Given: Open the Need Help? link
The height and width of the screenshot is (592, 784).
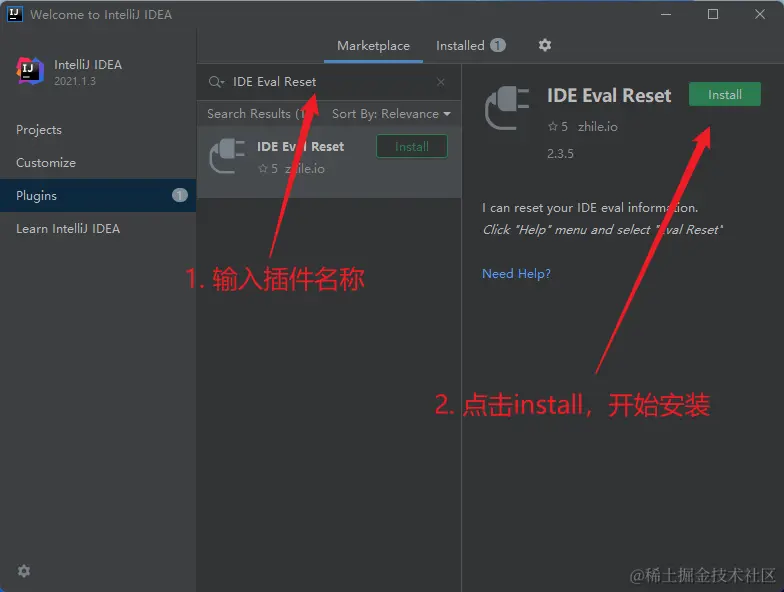Looking at the screenshot, I should pyautogui.click(x=516, y=274).
